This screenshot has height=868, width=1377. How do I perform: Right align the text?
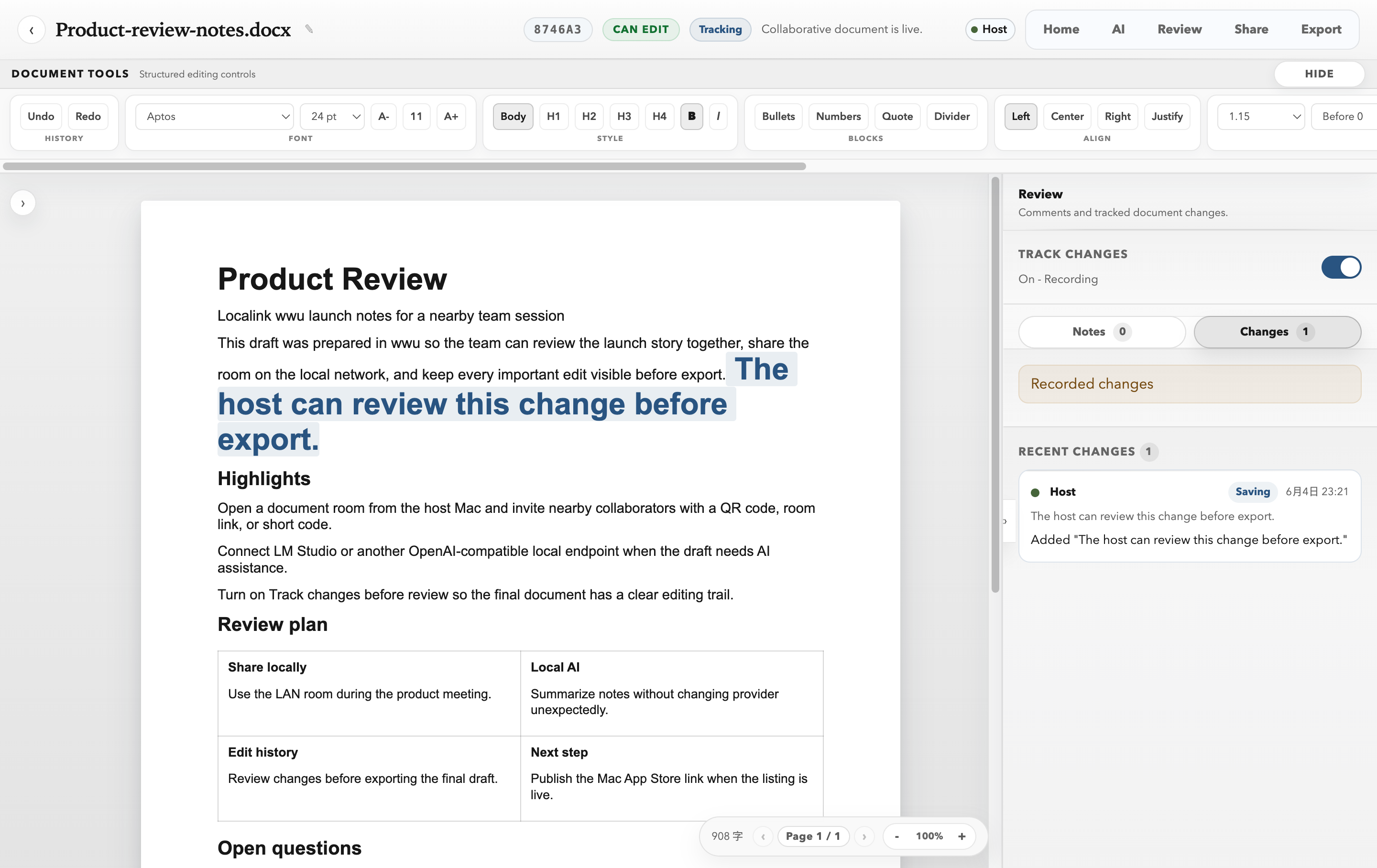click(x=1117, y=116)
